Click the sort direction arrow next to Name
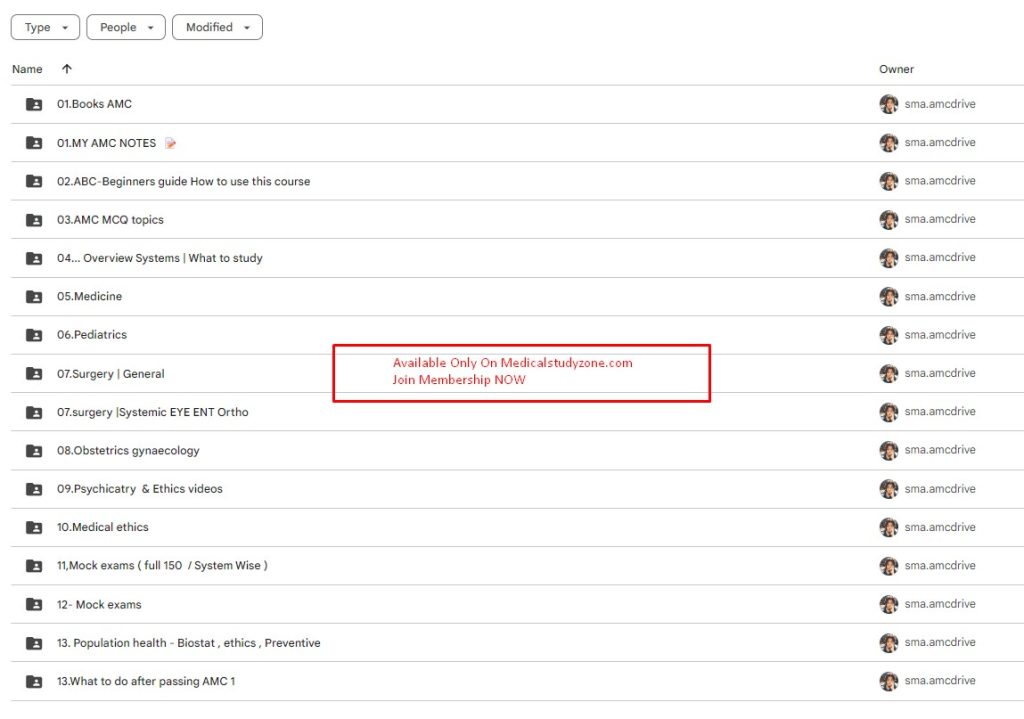 (67, 69)
